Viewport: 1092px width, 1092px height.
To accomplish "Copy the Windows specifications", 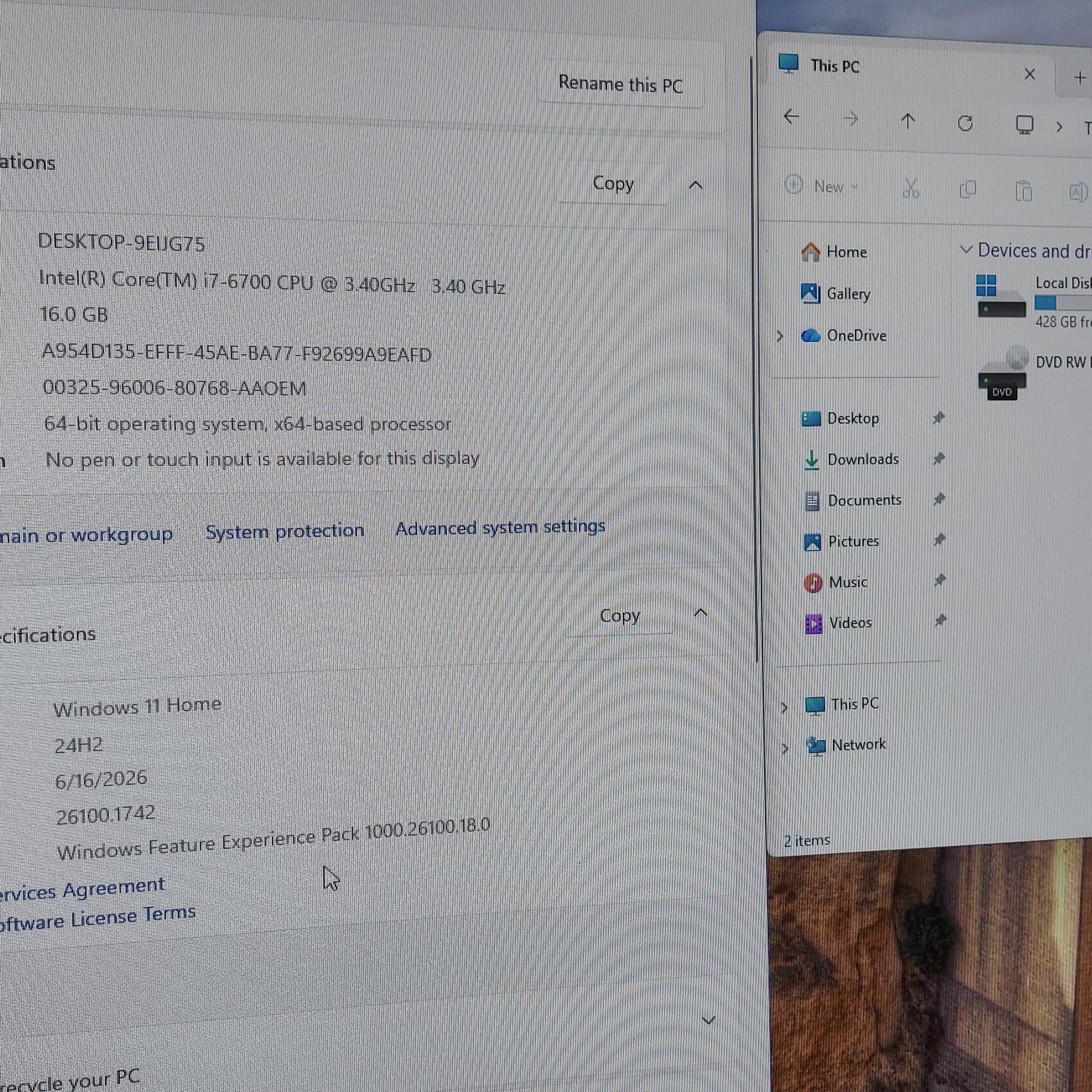I will pos(620,615).
